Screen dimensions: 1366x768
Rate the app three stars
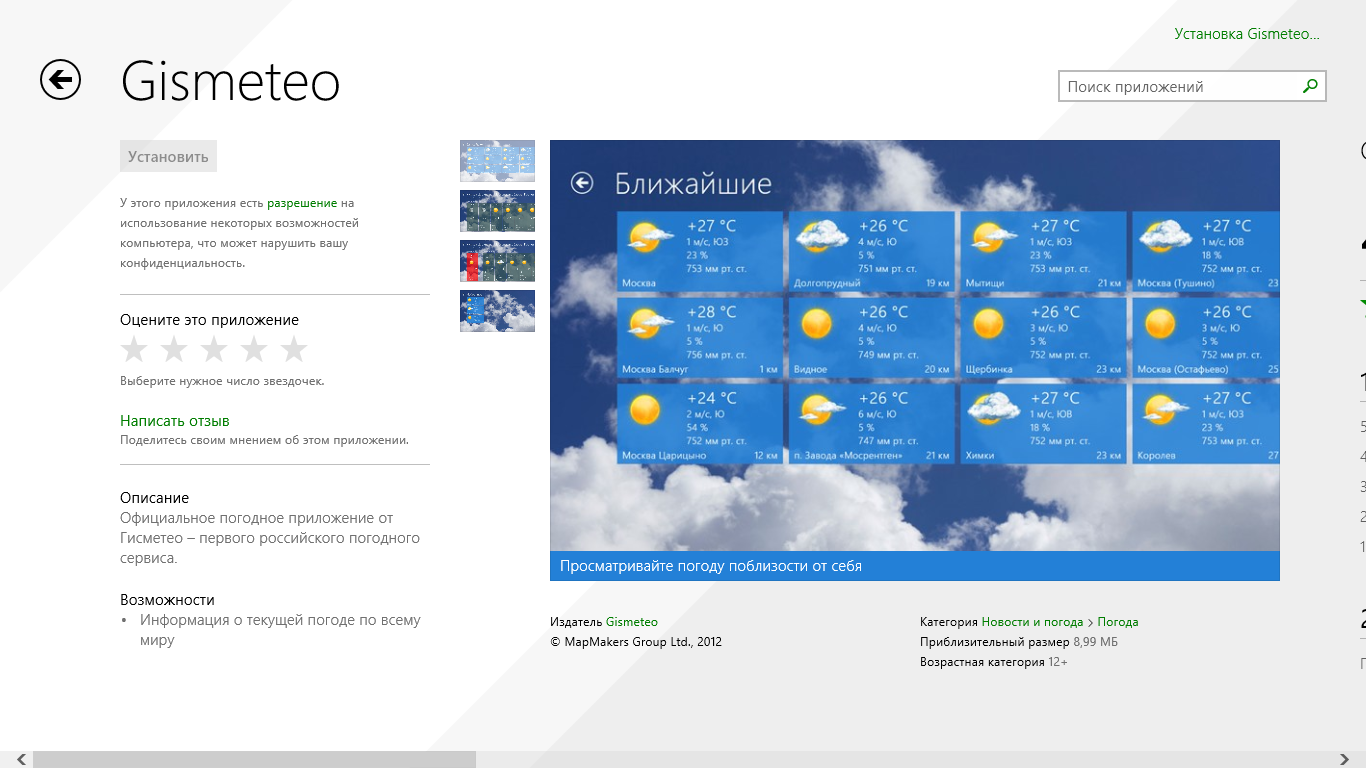click(x=214, y=350)
